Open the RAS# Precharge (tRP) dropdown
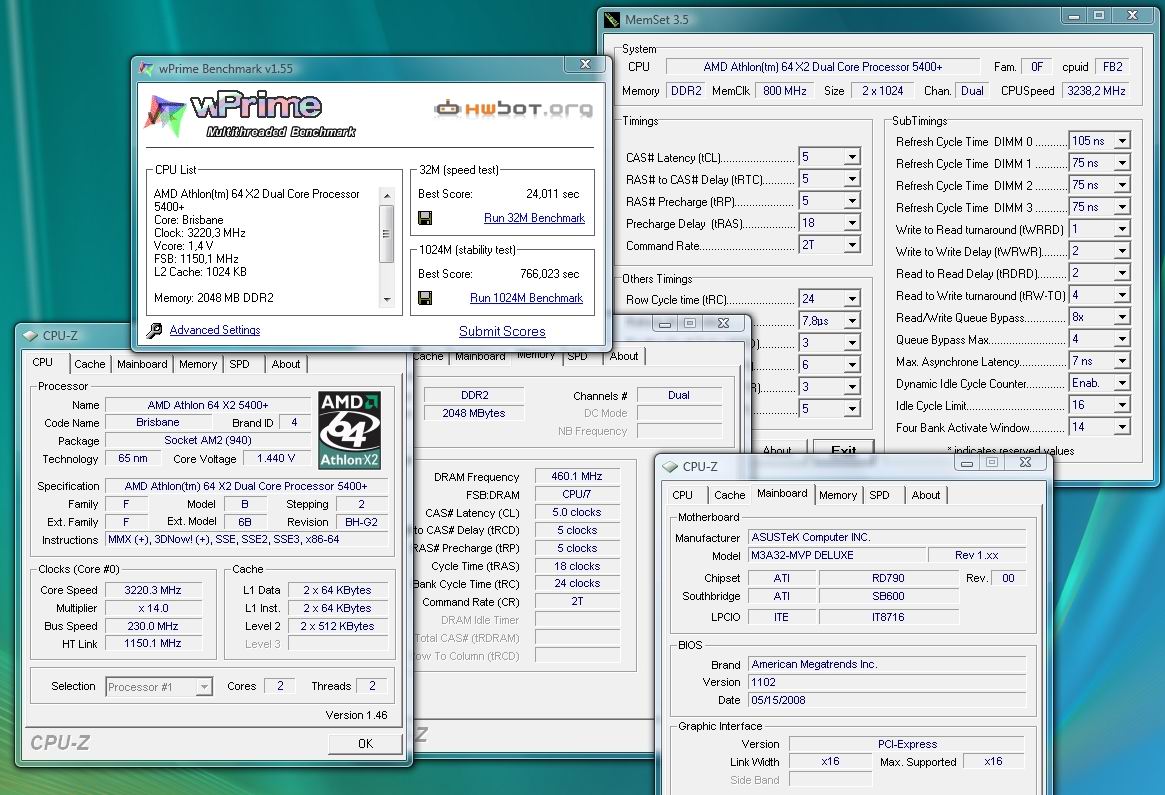Image resolution: width=1165 pixels, height=795 pixels. [x=852, y=201]
